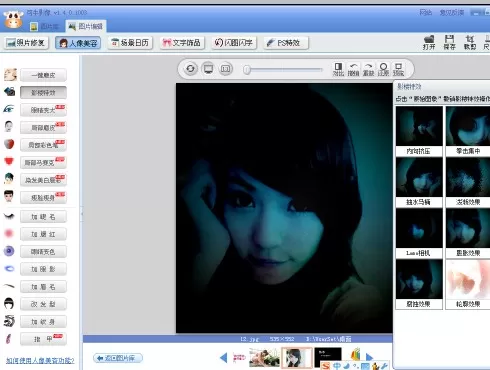The image size is (490, 370).
Task: Click the red lips icon in sidebar
Action: click(x=9, y=161)
